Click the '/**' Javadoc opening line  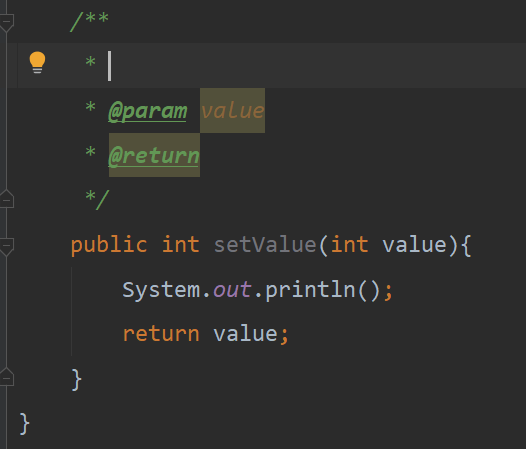coord(89,21)
